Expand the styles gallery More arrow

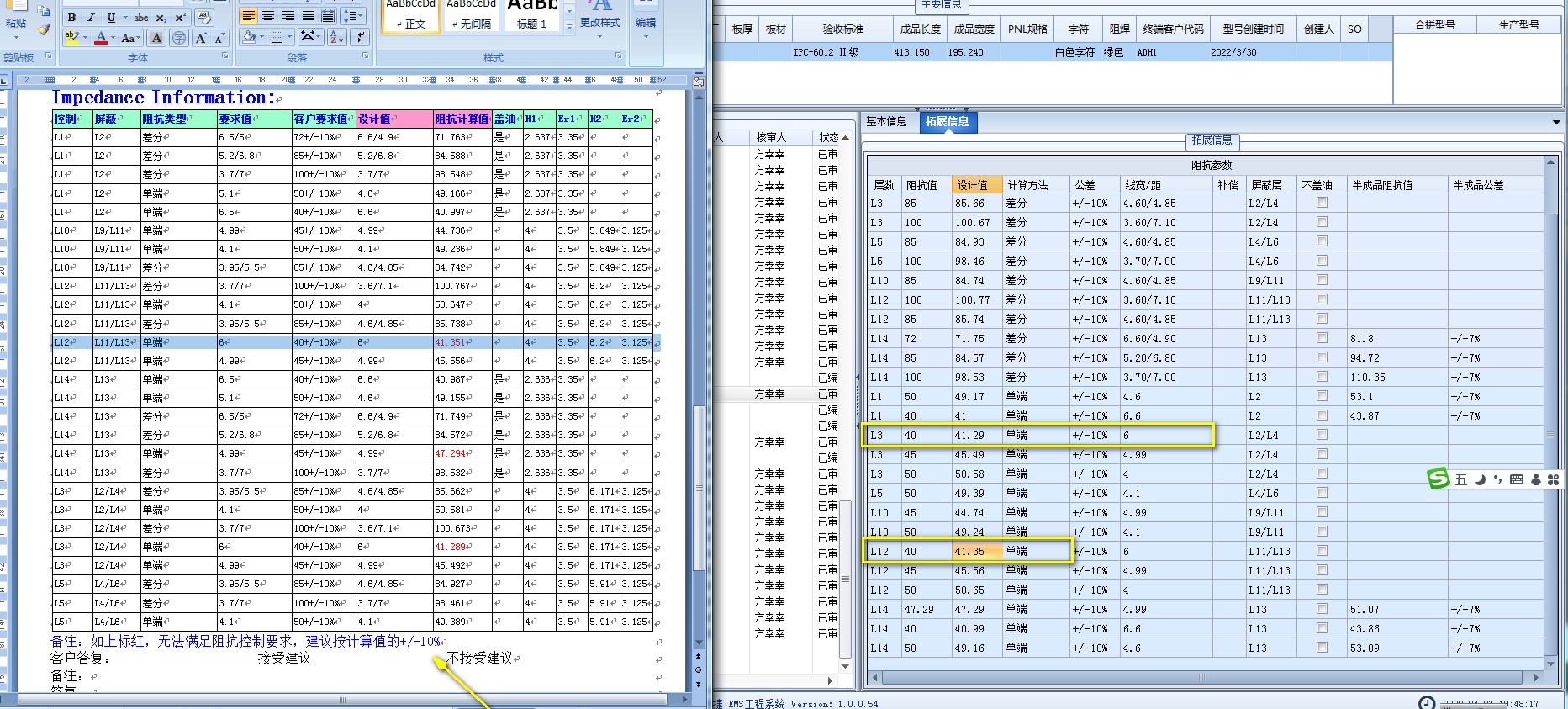569,26
